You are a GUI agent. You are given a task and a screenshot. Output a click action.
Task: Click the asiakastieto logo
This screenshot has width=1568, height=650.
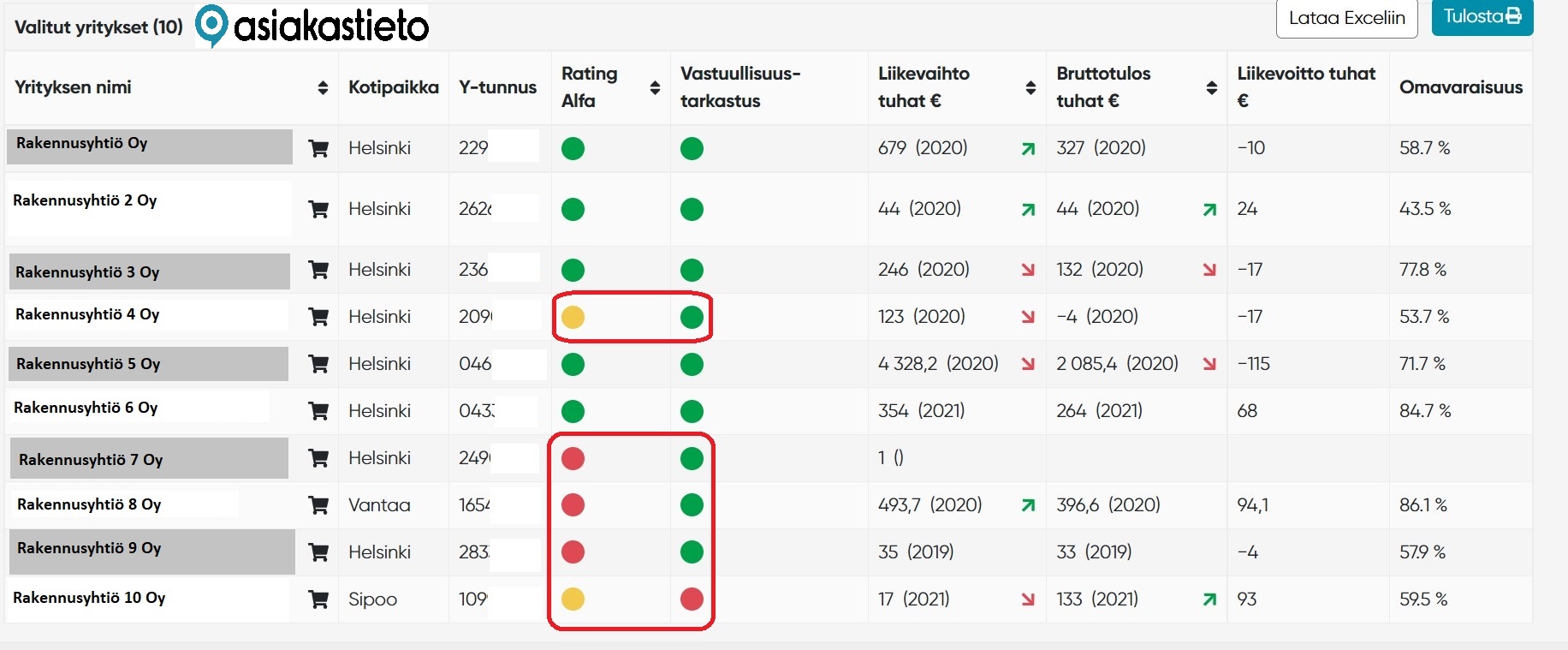pos(312,26)
